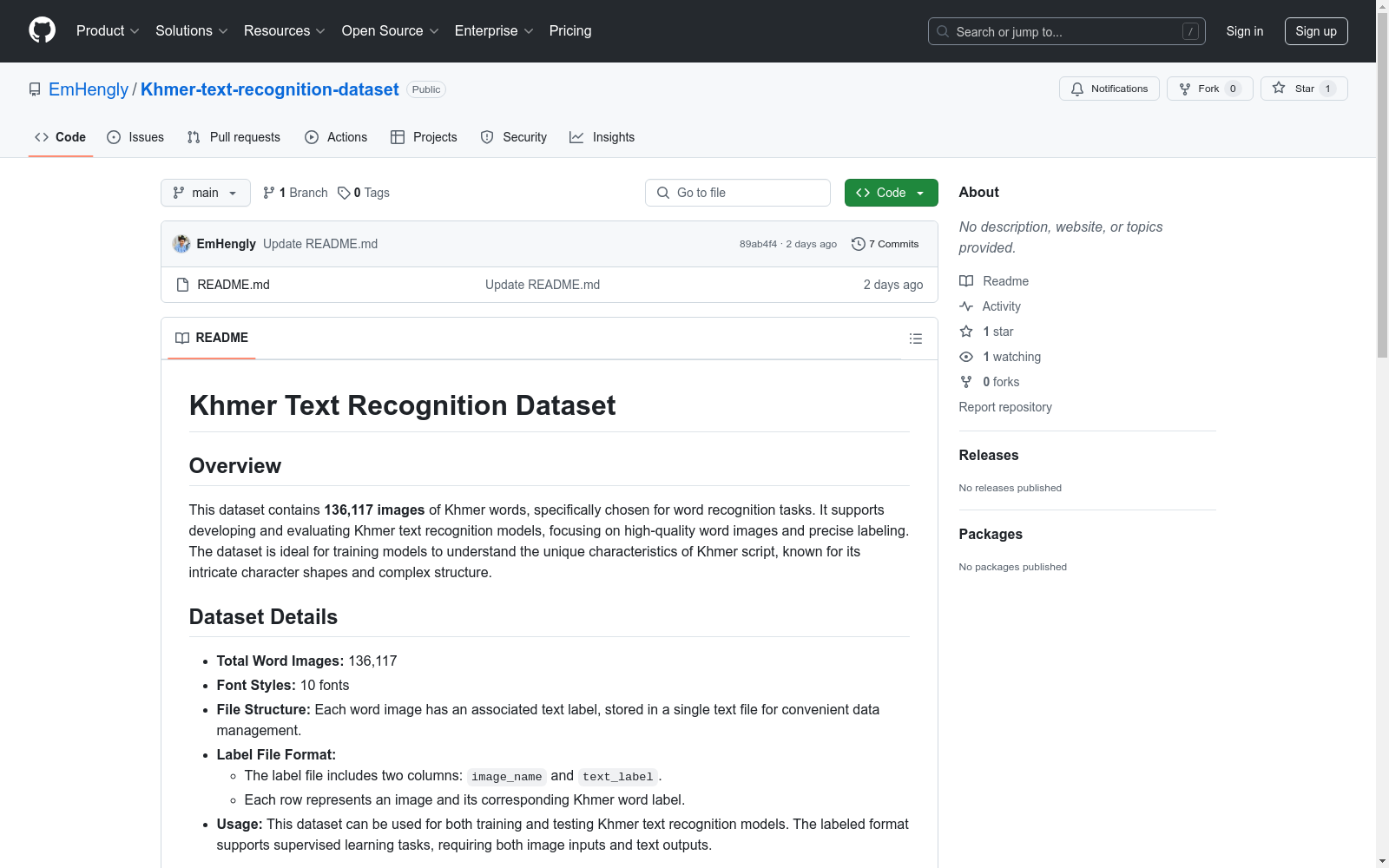Viewport: 1389px width, 868px height.
Task: Click the README.md row's commit message link
Action: [543, 285]
